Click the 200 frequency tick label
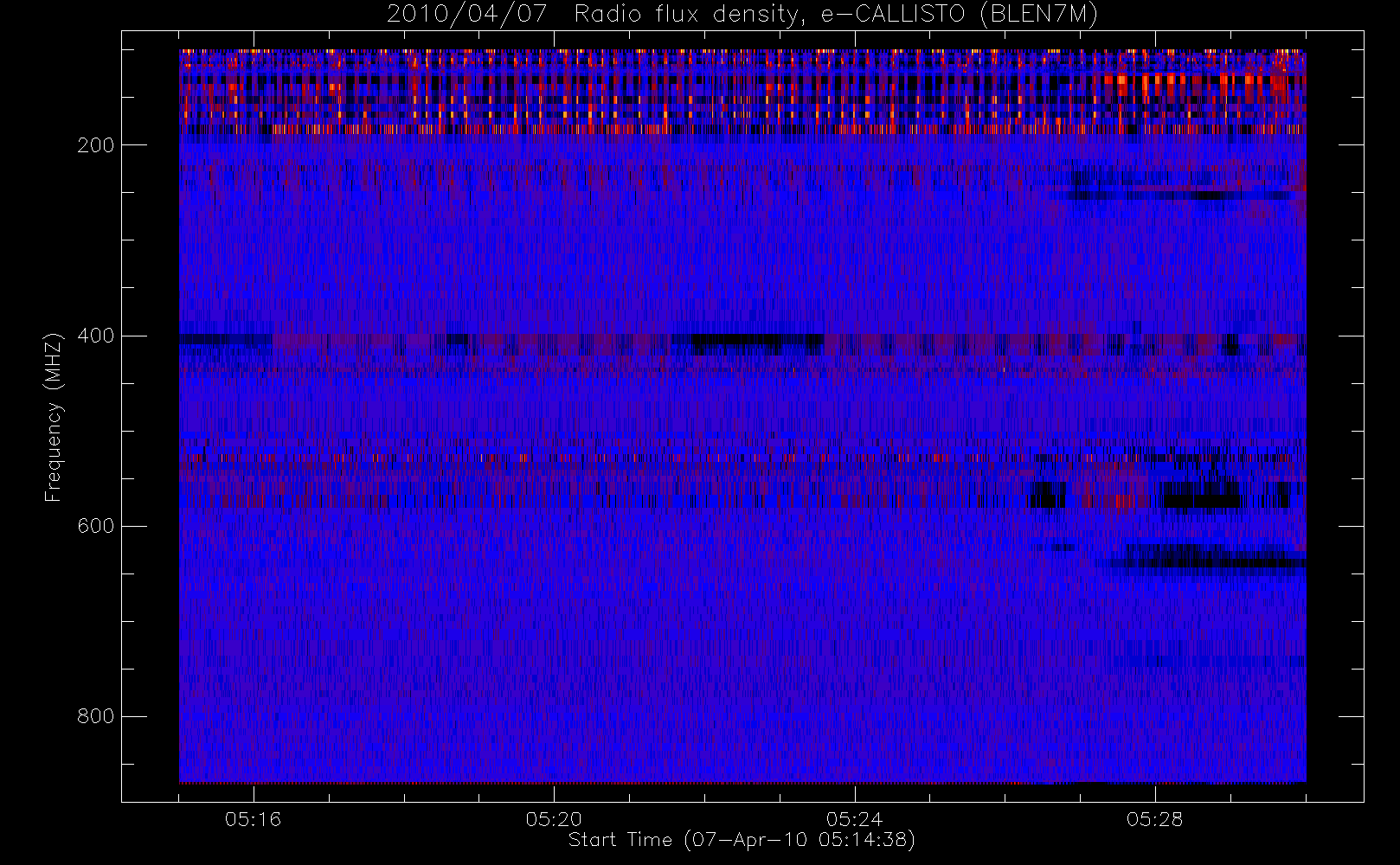This screenshot has height=865, width=1400. click(x=96, y=145)
